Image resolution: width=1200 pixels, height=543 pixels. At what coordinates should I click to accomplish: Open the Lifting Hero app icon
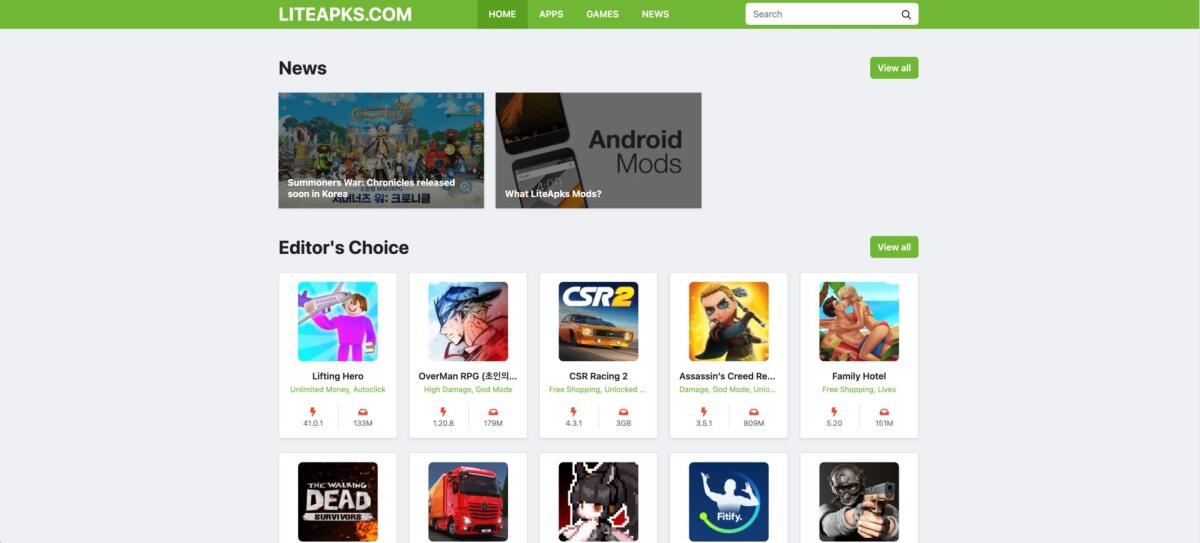[x=338, y=321]
